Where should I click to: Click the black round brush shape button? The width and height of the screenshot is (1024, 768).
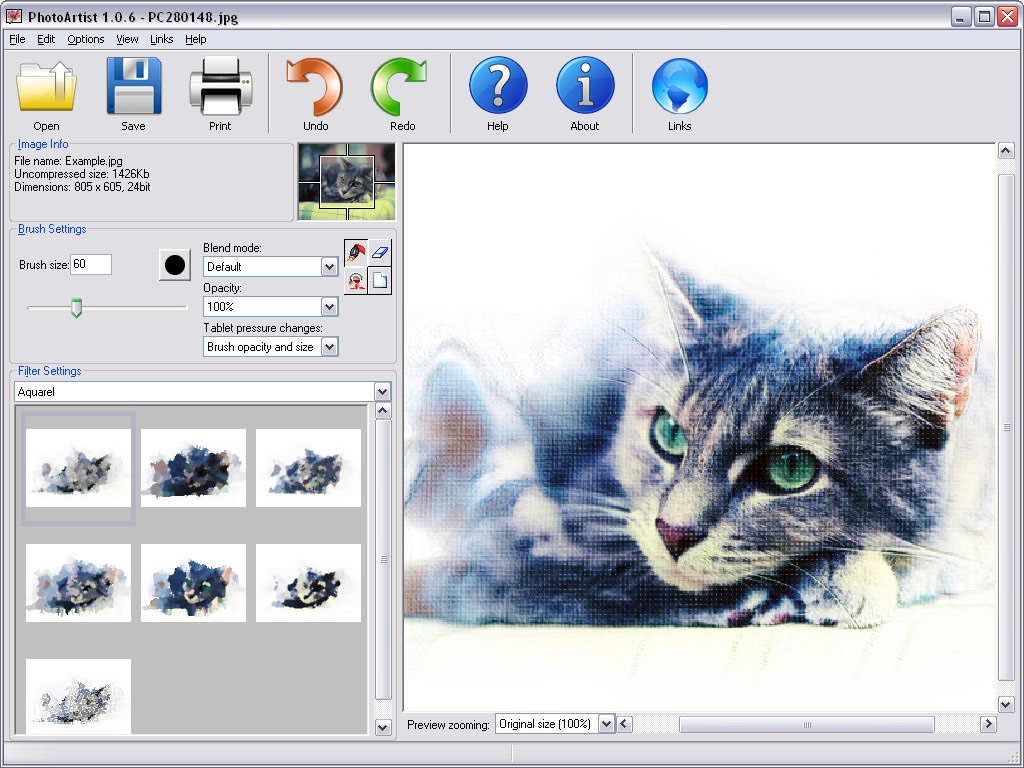[175, 265]
